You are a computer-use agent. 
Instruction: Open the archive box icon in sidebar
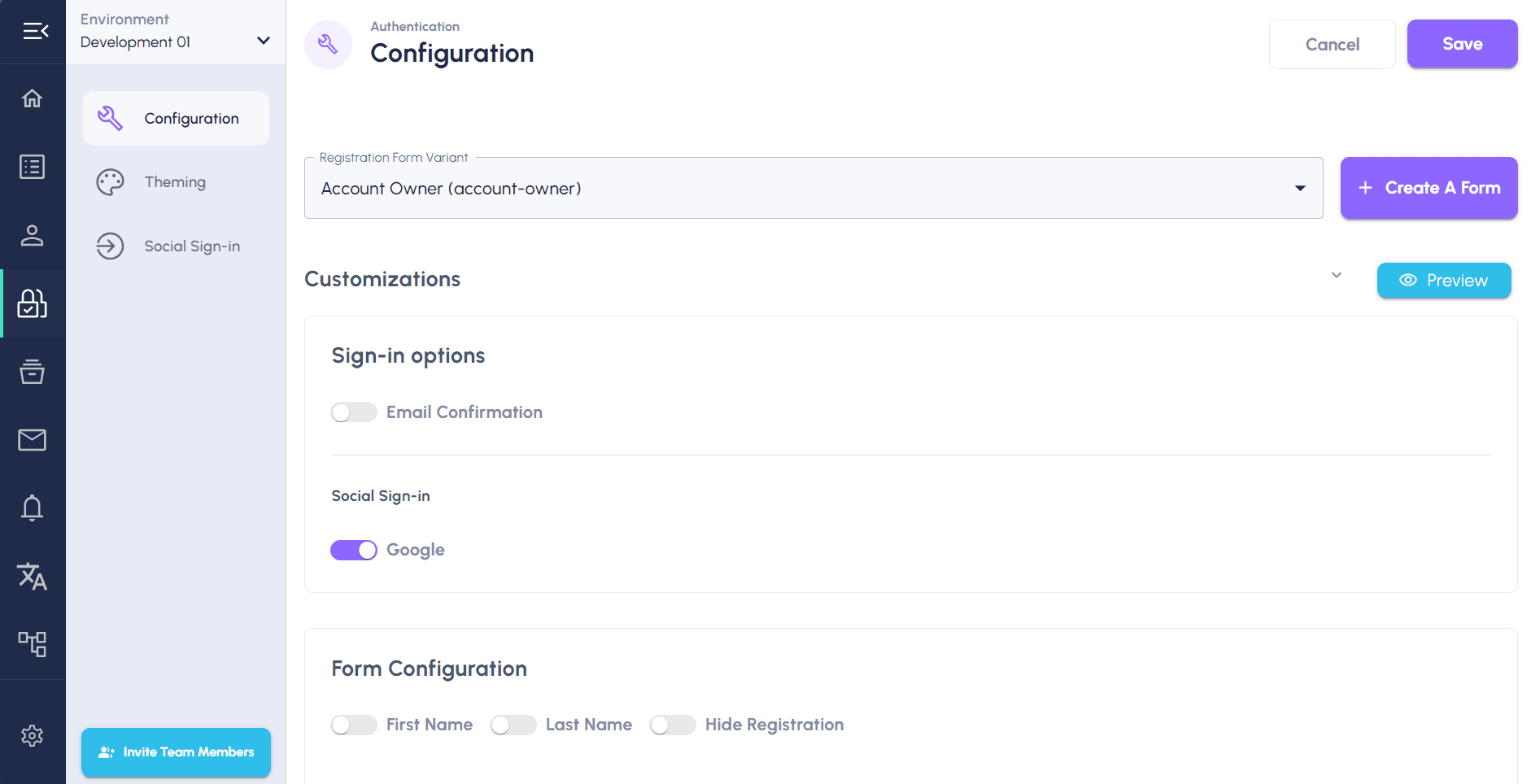click(x=33, y=372)
